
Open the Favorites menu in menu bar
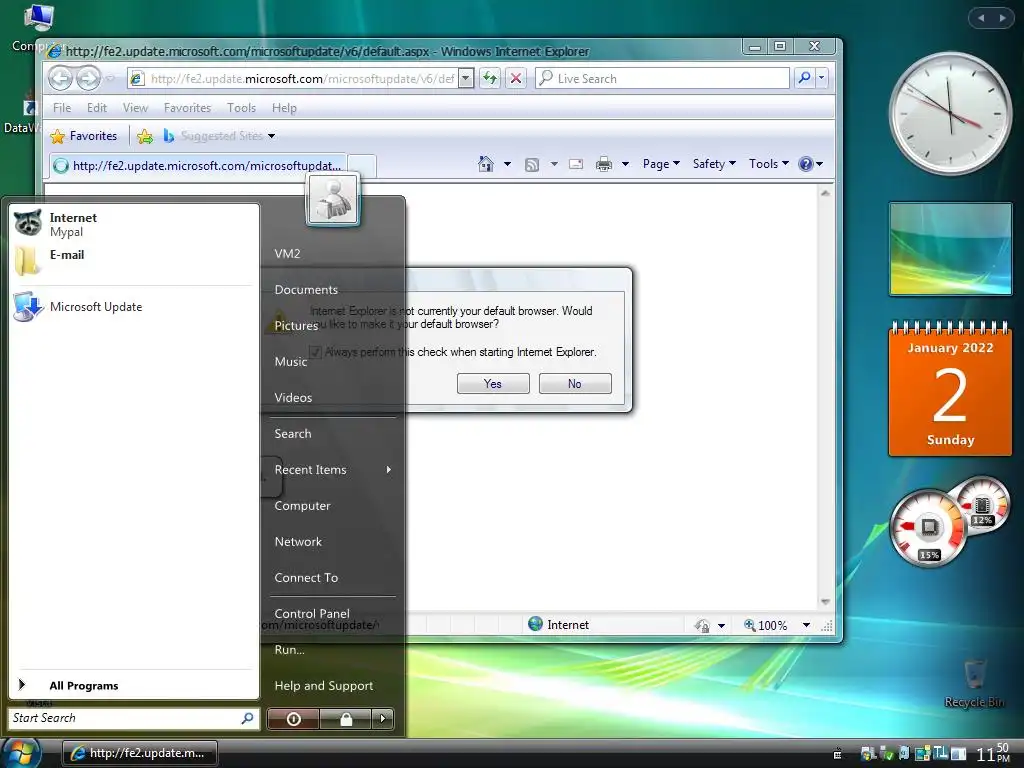187,108
